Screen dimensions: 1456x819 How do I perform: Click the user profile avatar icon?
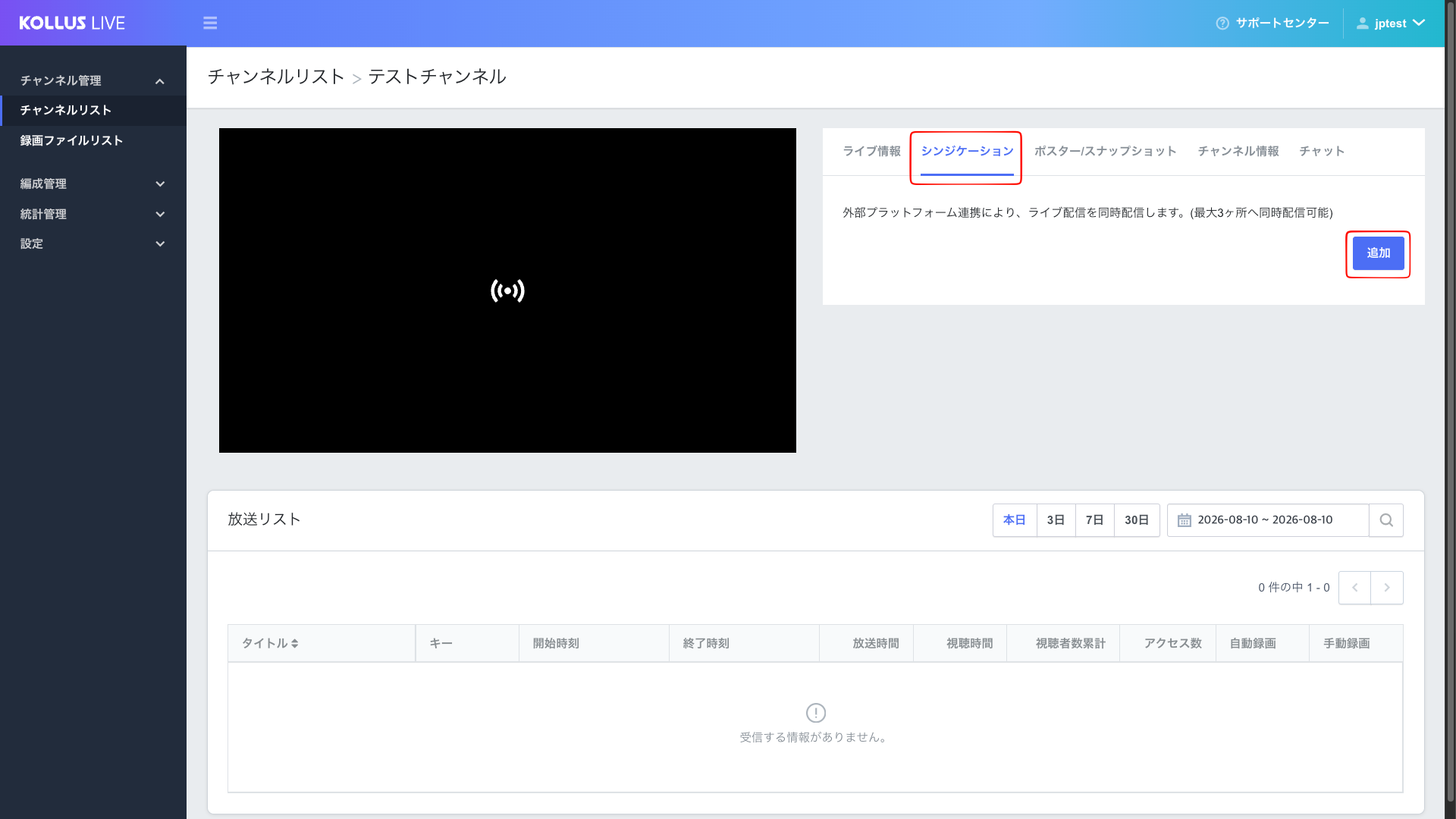coord(1363,24)
